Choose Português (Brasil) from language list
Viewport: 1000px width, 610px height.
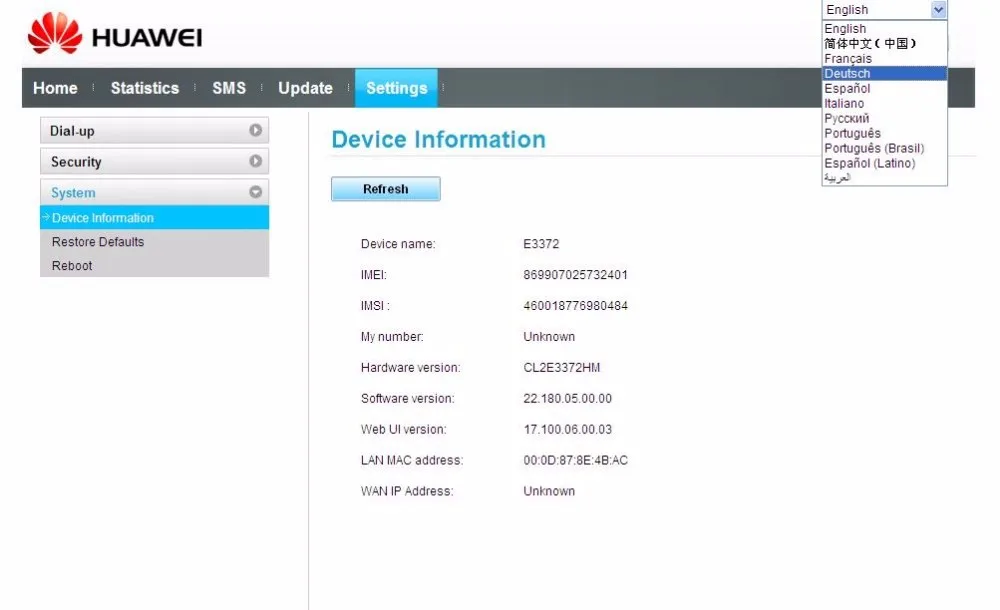pyautogui.click(x=884, y=148)
